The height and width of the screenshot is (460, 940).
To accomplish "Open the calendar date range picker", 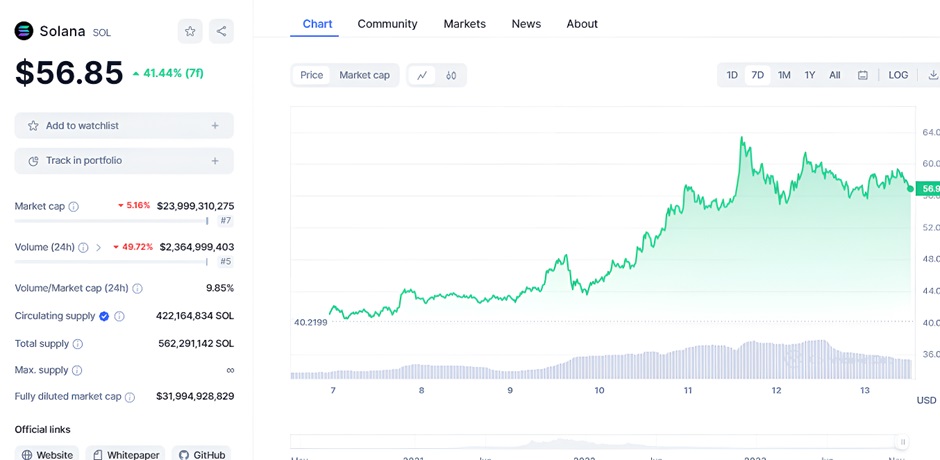I will (x=863, y=75).
